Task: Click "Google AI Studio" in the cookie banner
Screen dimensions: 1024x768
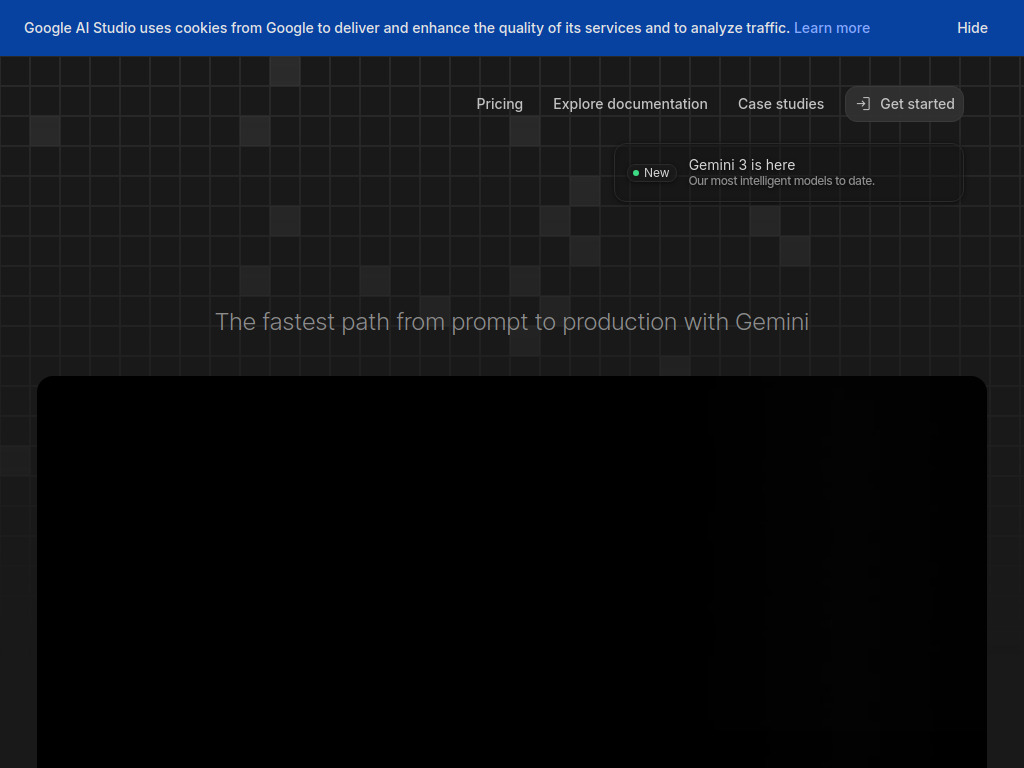Action: [80, 28]
